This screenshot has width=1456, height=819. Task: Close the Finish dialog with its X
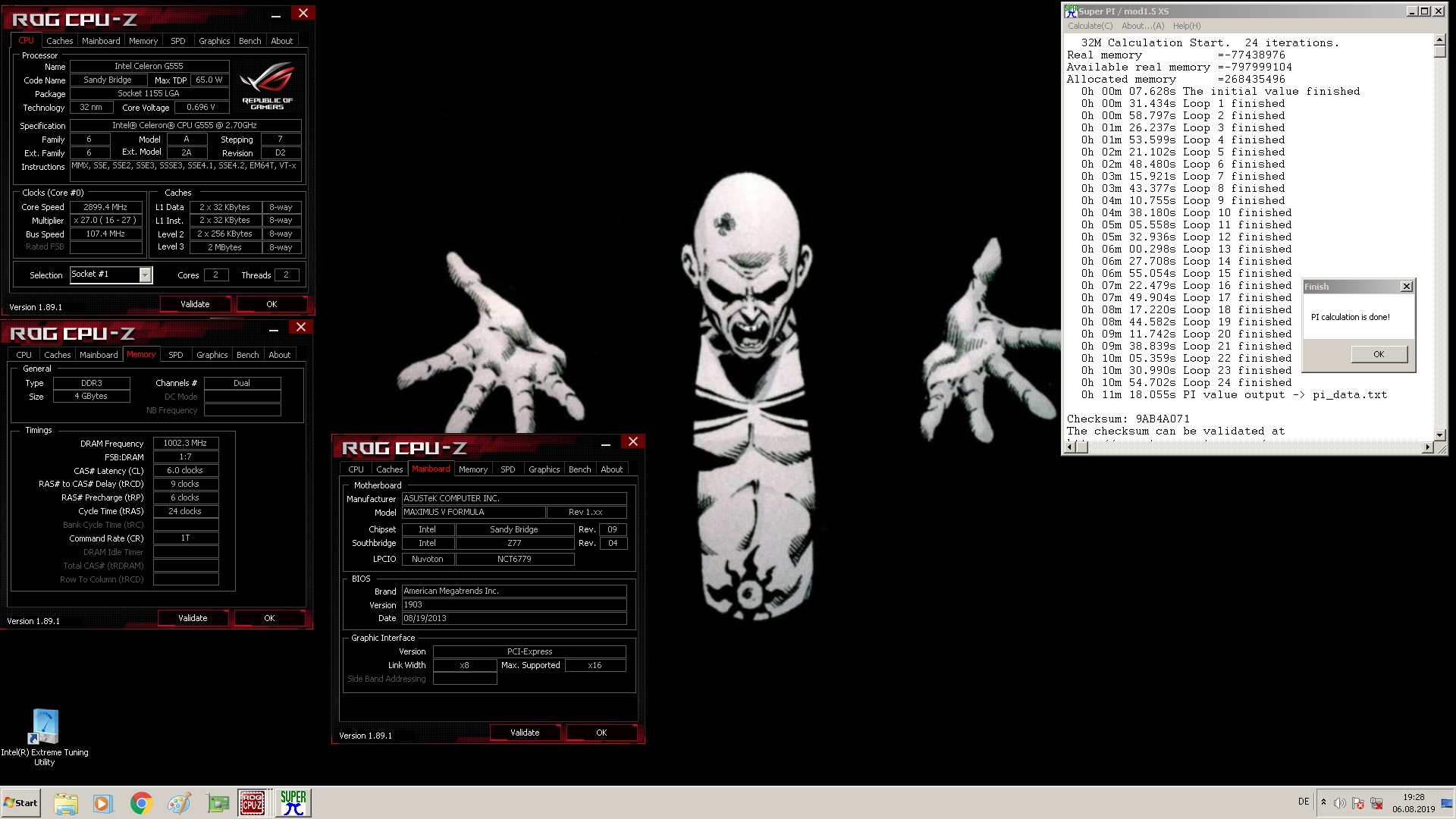point(1407,287)
